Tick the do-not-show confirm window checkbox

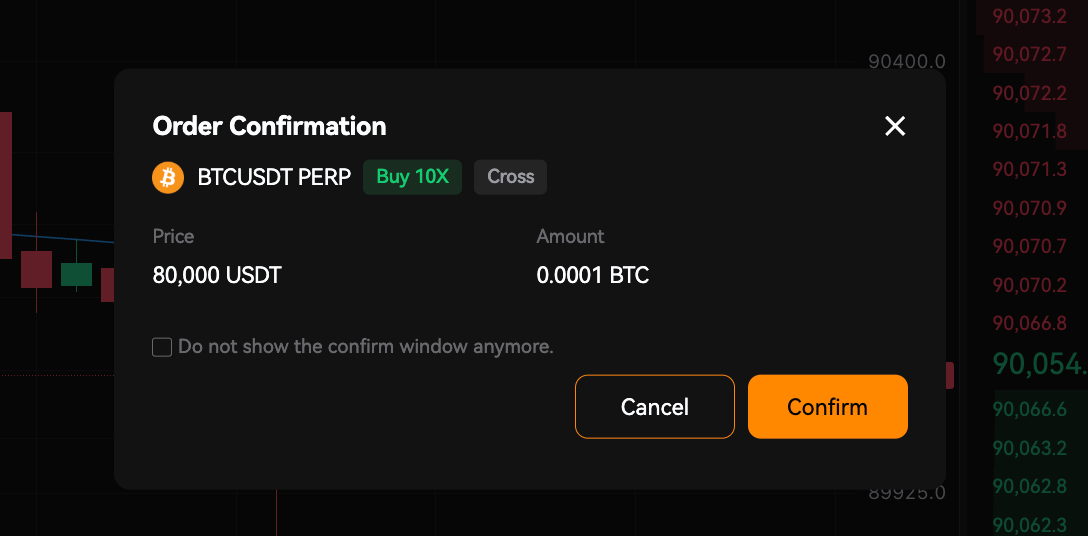tap(162, 347)
